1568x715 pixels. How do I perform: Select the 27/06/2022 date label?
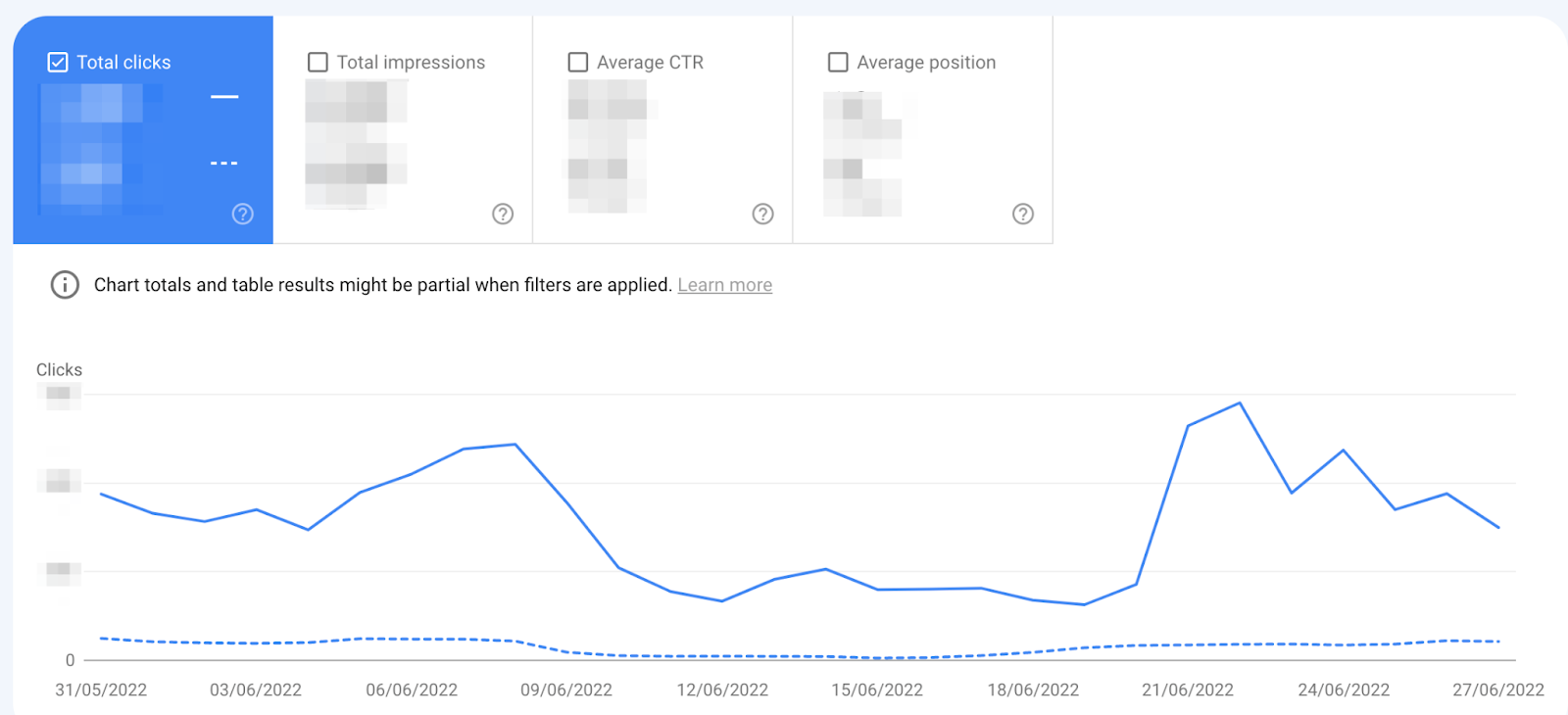click(1497, 690)
